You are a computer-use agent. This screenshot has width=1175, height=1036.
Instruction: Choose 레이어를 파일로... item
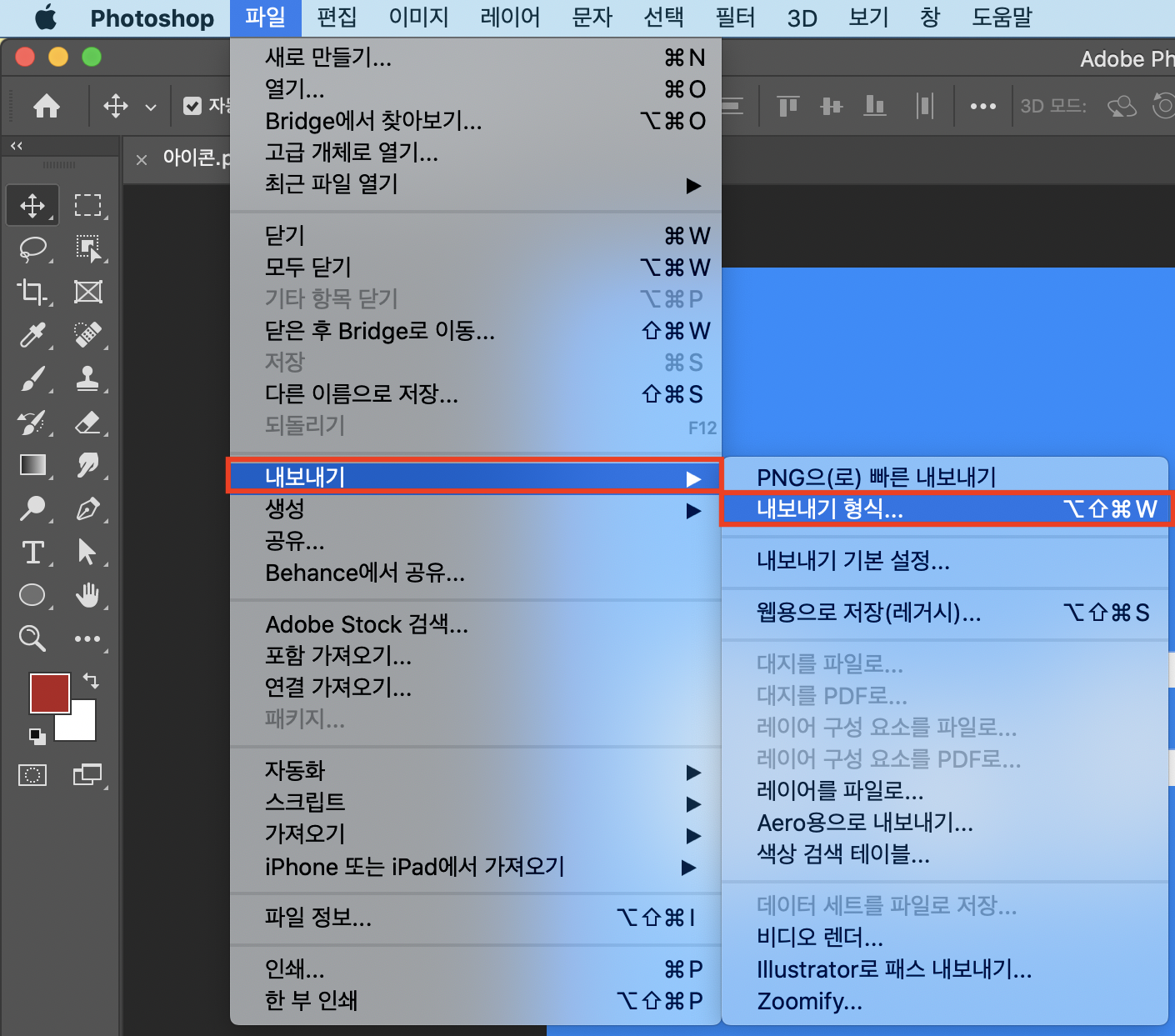pyautogui.click(x=945, y=791)
